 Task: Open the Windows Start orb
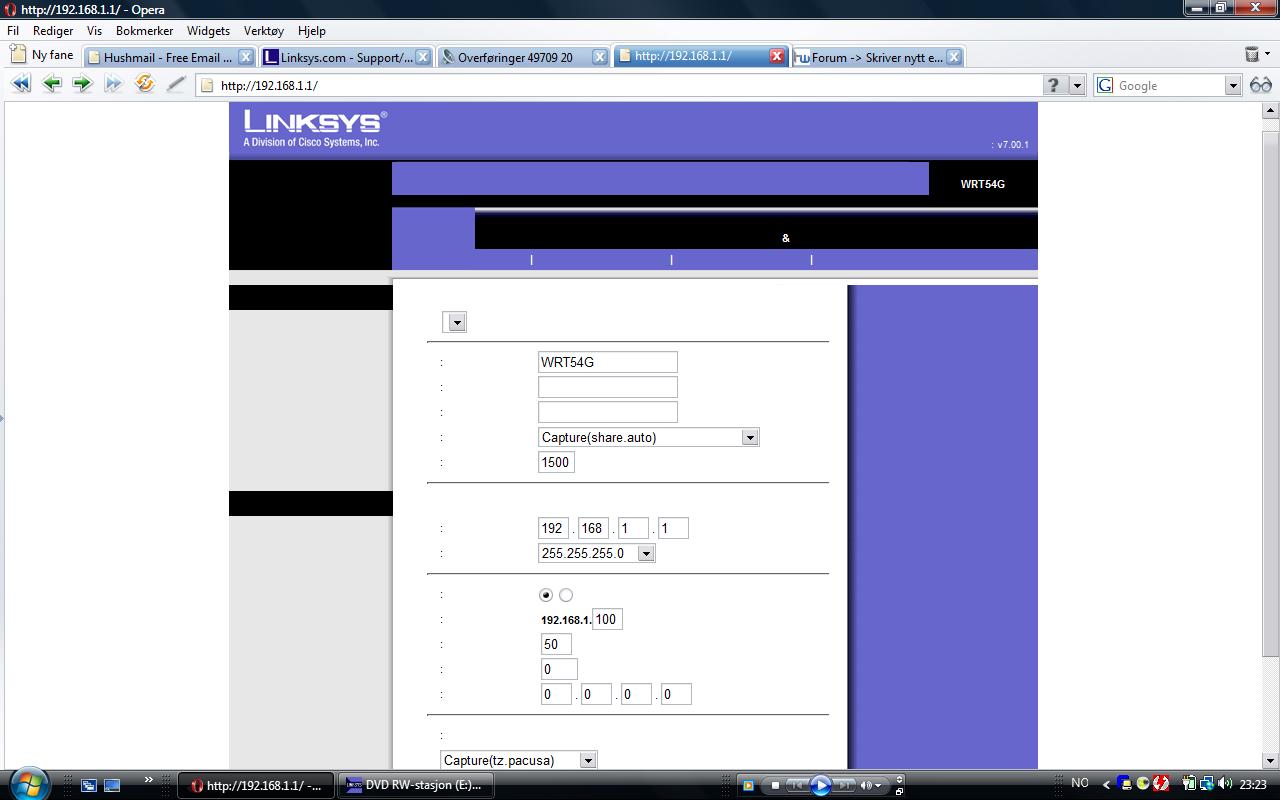click(x=27, y=783)
